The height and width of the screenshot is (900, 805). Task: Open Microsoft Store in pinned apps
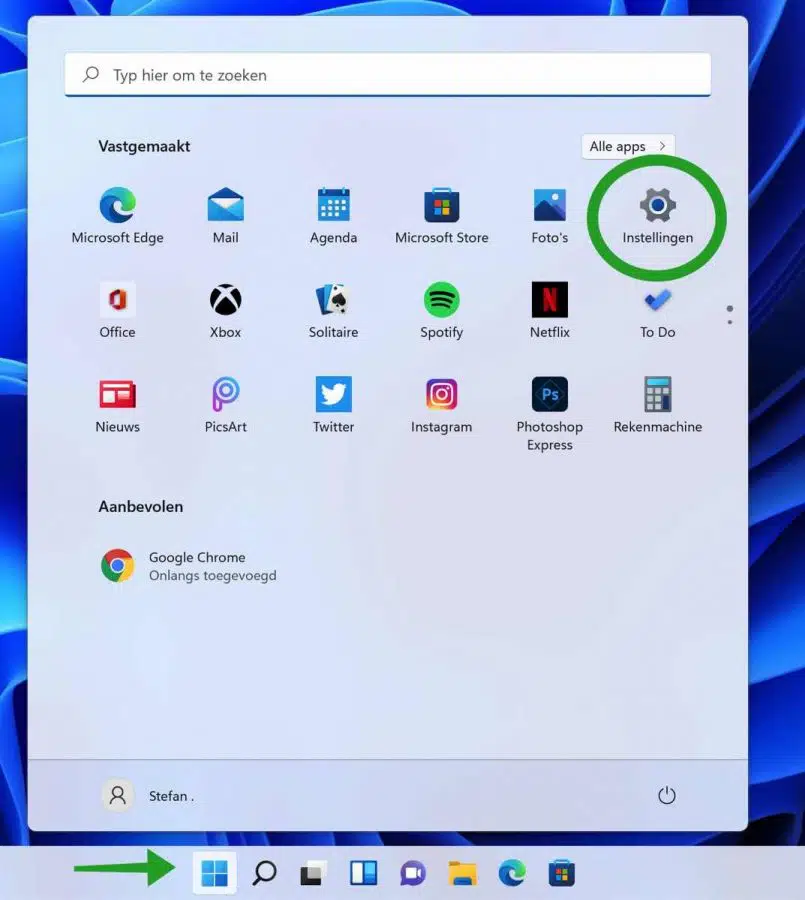point(442,216)
